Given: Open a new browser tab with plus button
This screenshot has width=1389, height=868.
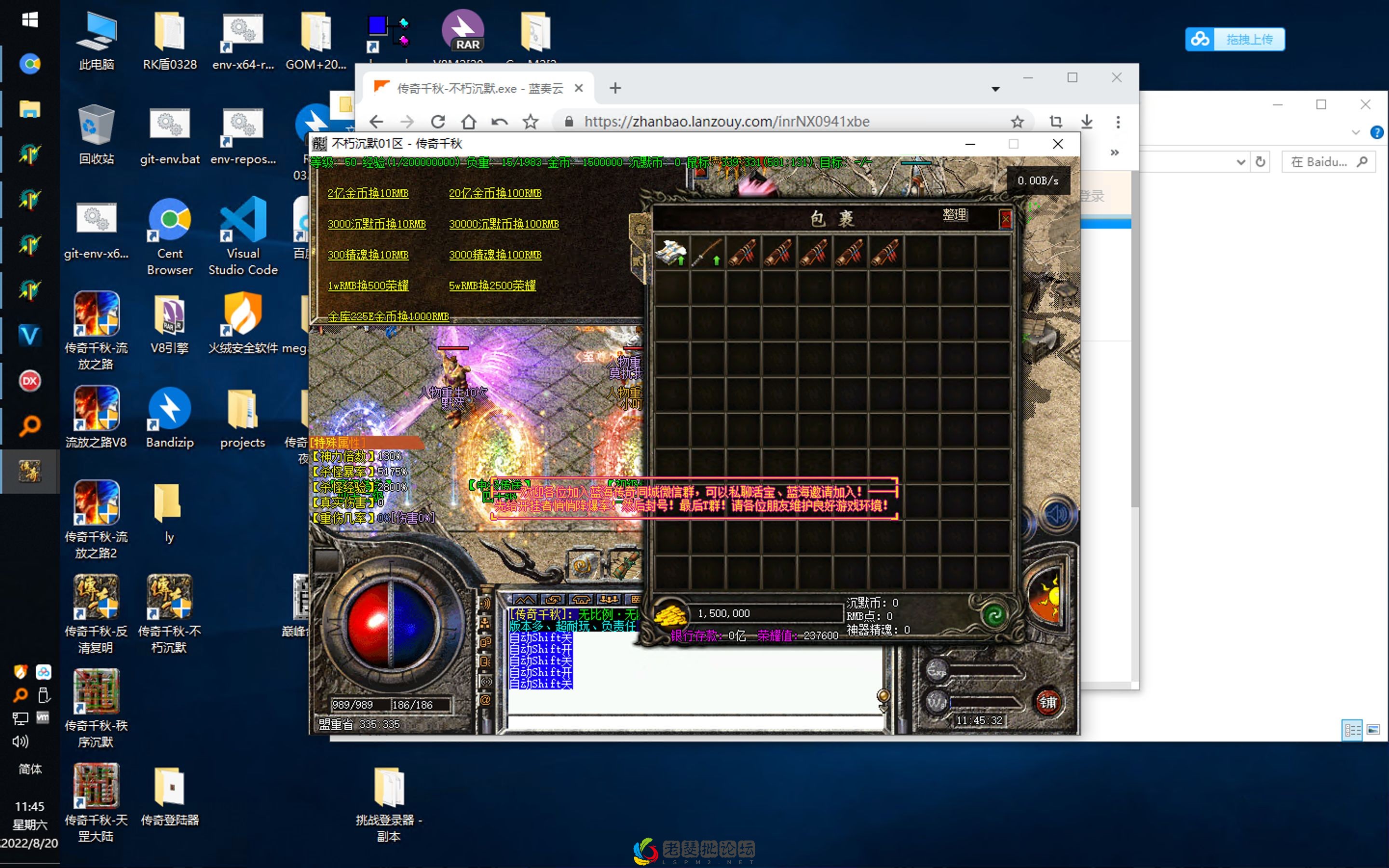Looking at the screenshot, I should (x=615, y=88).
